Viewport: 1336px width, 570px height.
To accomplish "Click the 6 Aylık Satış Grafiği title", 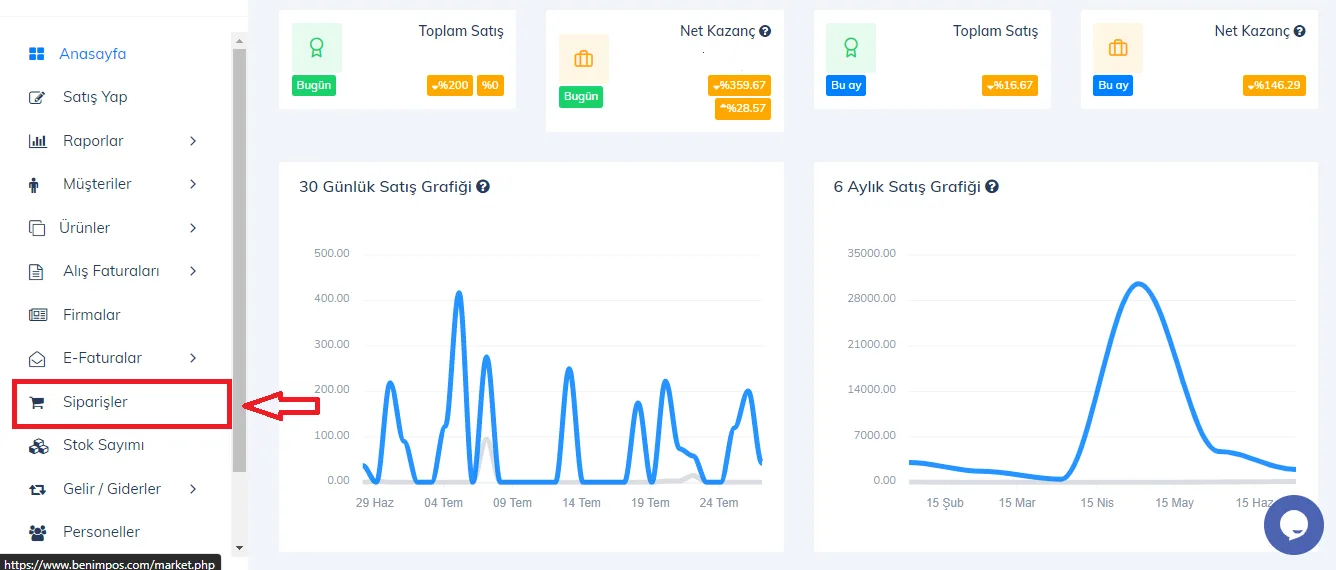I will [907, 187].
